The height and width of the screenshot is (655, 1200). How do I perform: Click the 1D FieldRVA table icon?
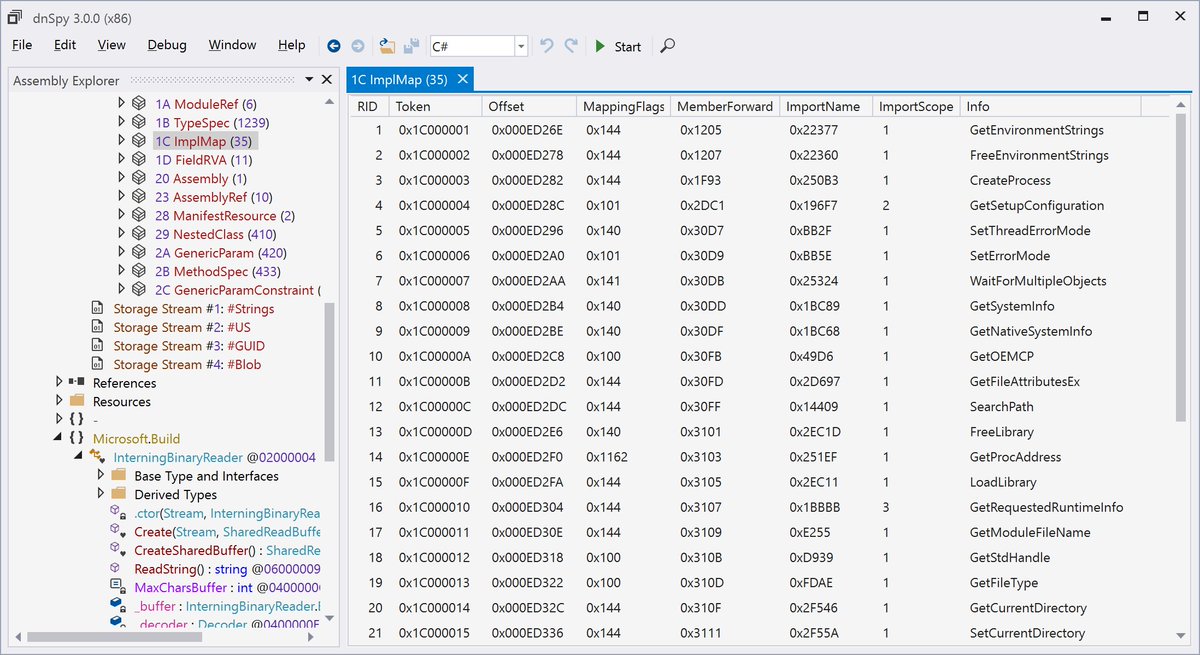(x=139, y=160)
